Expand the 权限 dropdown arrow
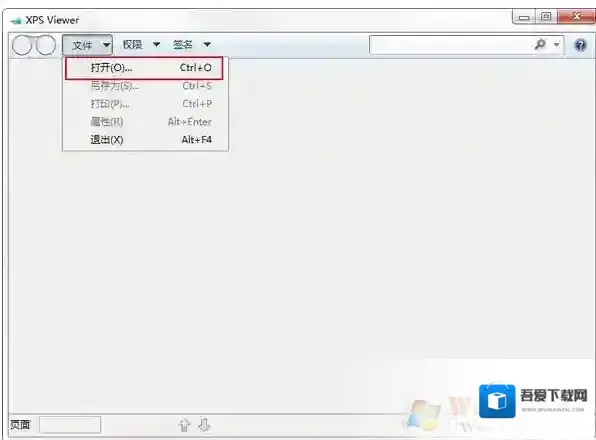Viewport: 596px width, 440px height. pyautogui.click(x=156, y=45)
